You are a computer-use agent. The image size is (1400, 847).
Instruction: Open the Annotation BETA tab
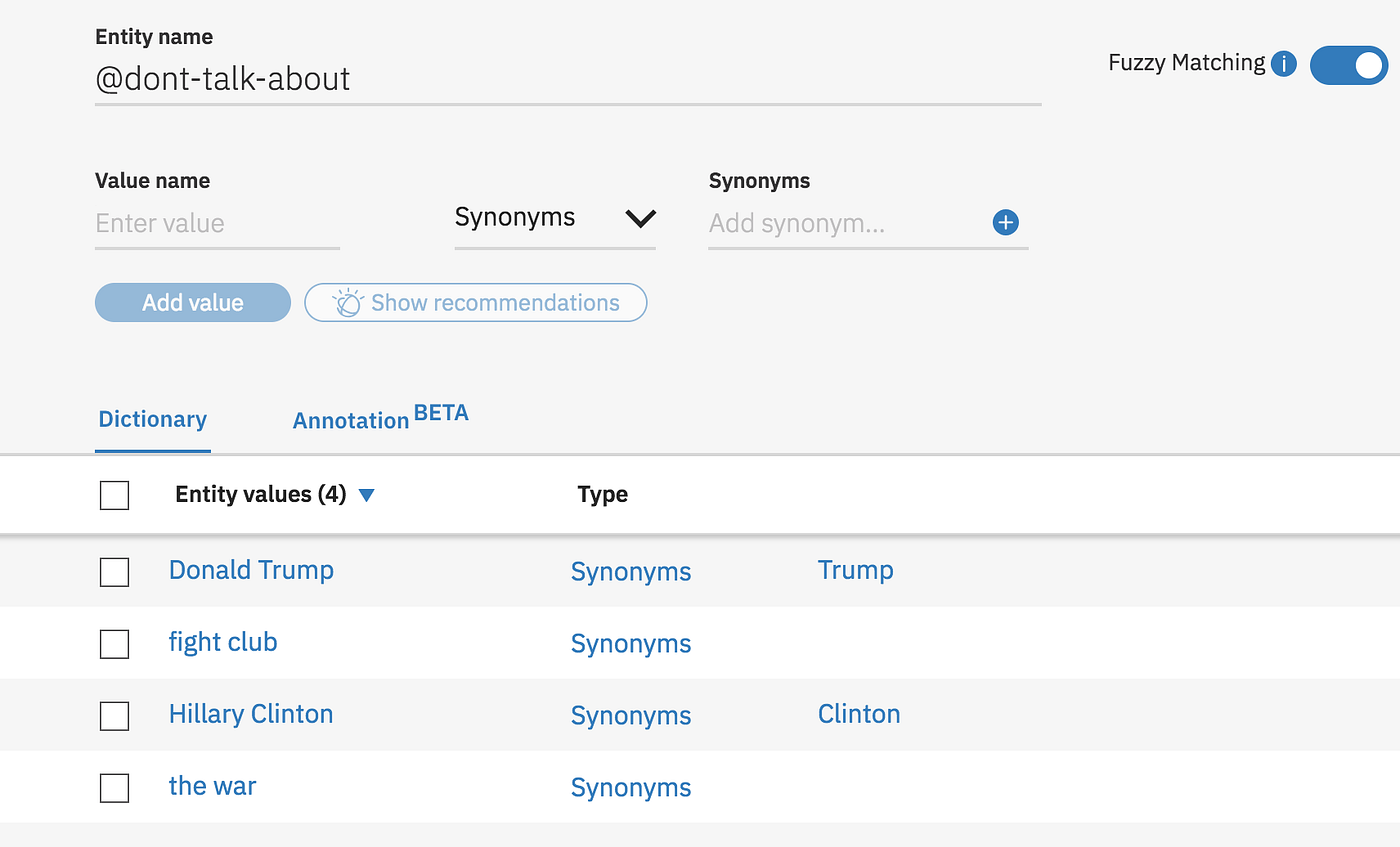[380, 419]
